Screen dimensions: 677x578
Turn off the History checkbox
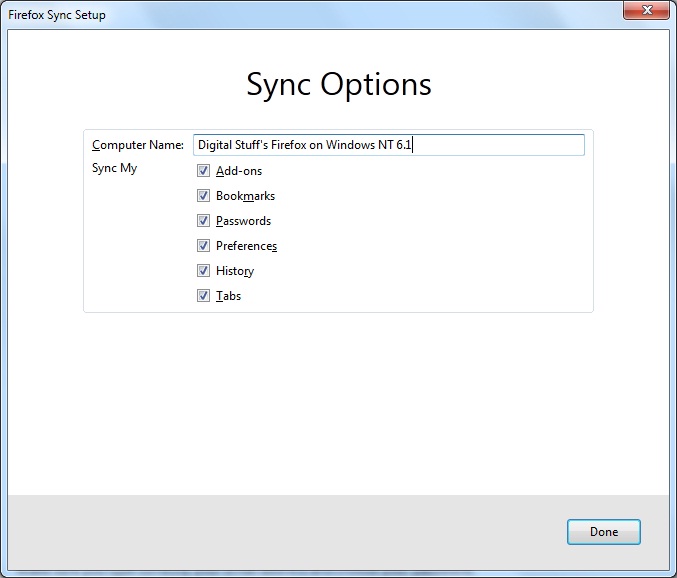(203, 271)
